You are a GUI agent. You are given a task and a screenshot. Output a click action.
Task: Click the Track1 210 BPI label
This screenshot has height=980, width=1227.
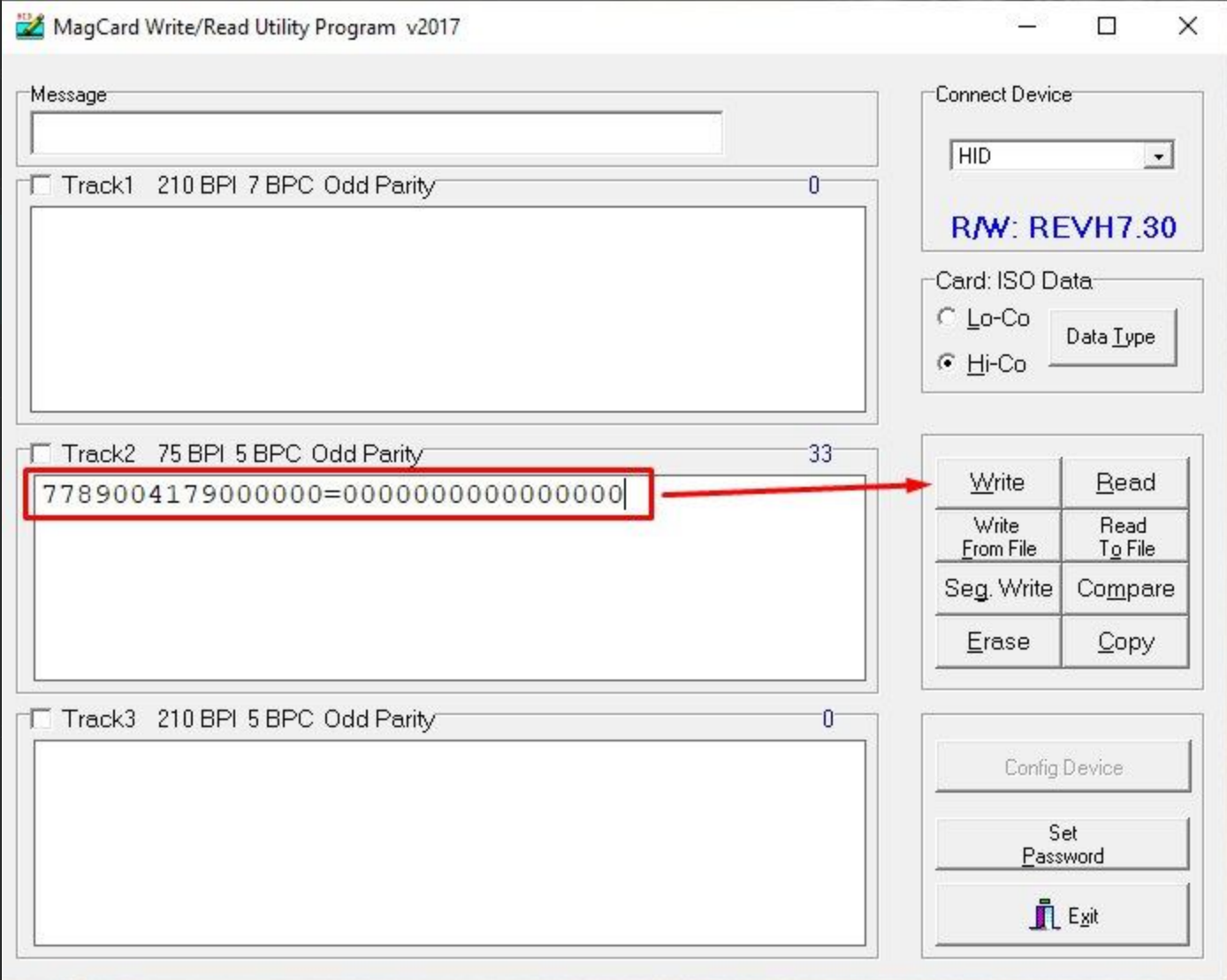pos(197,186)
